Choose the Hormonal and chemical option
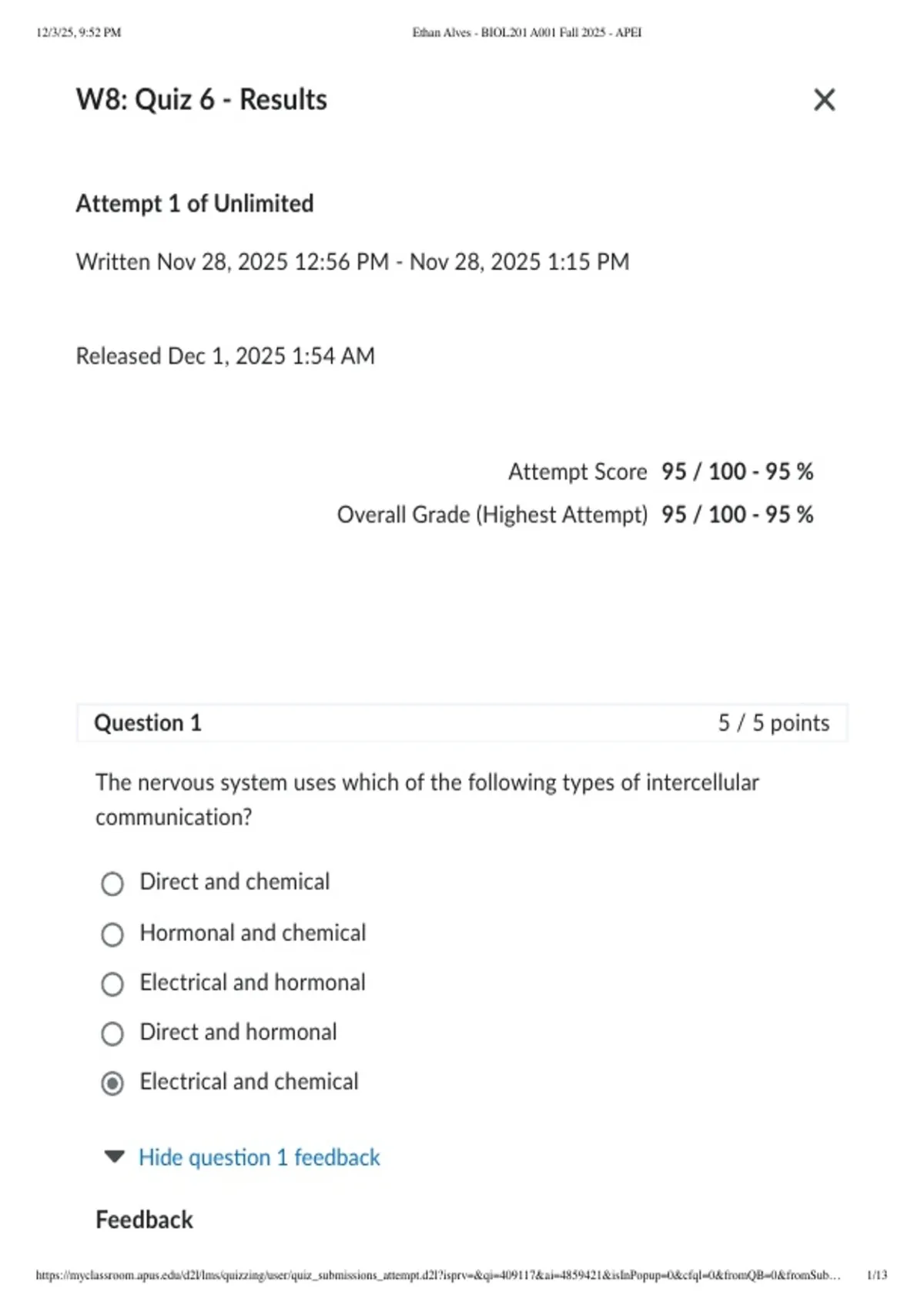Screen dimensions: 924x1309 tap(112, 934)
